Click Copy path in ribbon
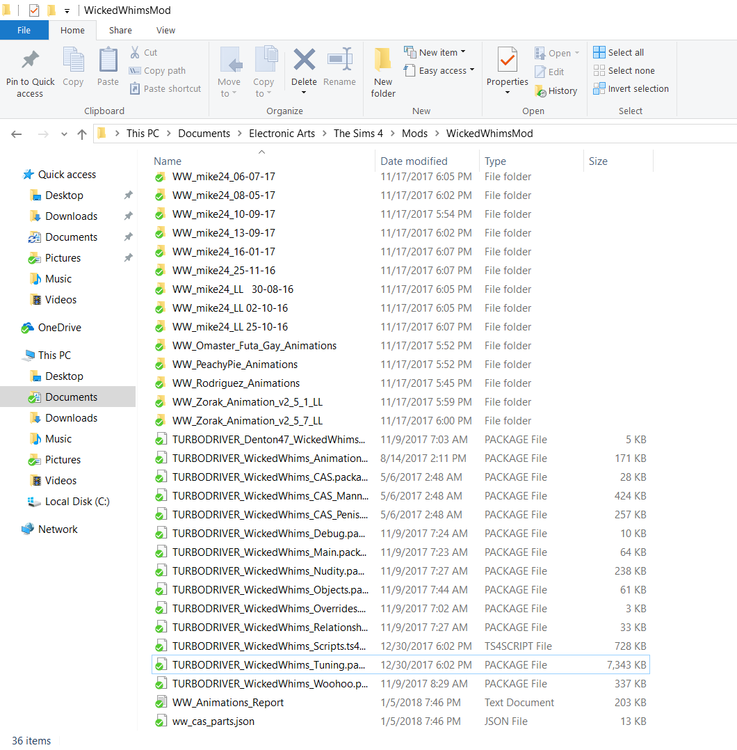The height and width of the screenshot is (750, 737). tap(157, 71)
